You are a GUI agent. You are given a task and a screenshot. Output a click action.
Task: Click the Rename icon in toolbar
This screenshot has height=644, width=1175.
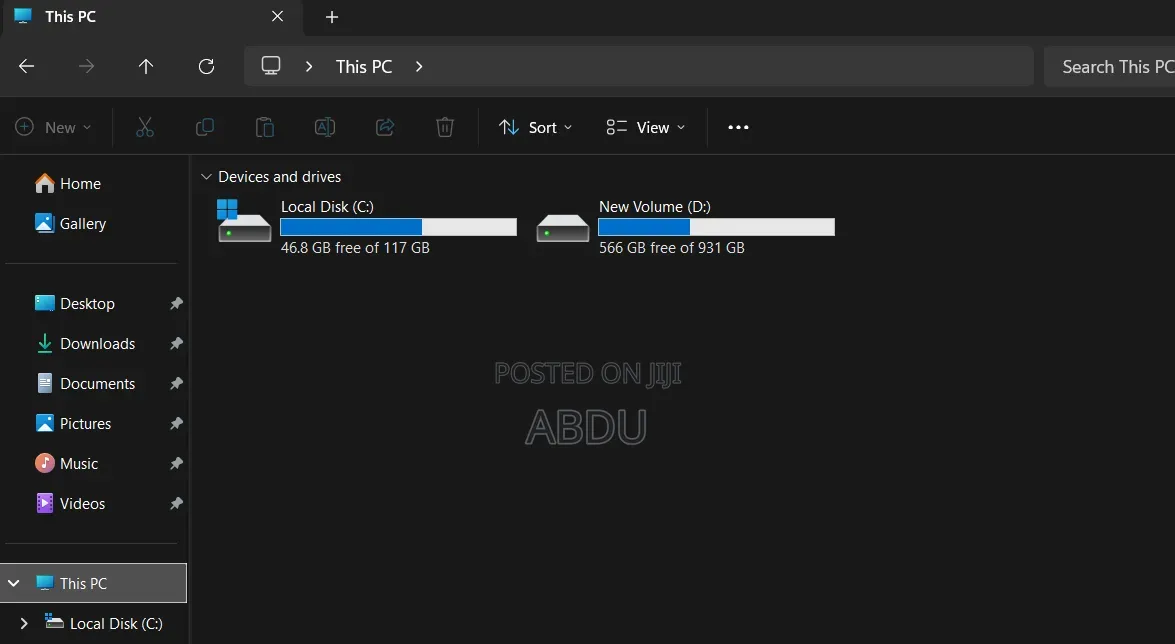[x=324, y=127]
